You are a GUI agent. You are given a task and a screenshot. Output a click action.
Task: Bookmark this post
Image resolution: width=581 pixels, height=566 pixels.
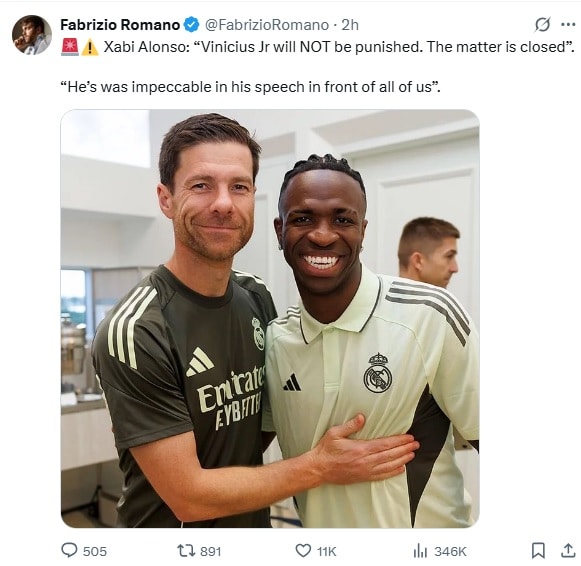pos(538,550)
